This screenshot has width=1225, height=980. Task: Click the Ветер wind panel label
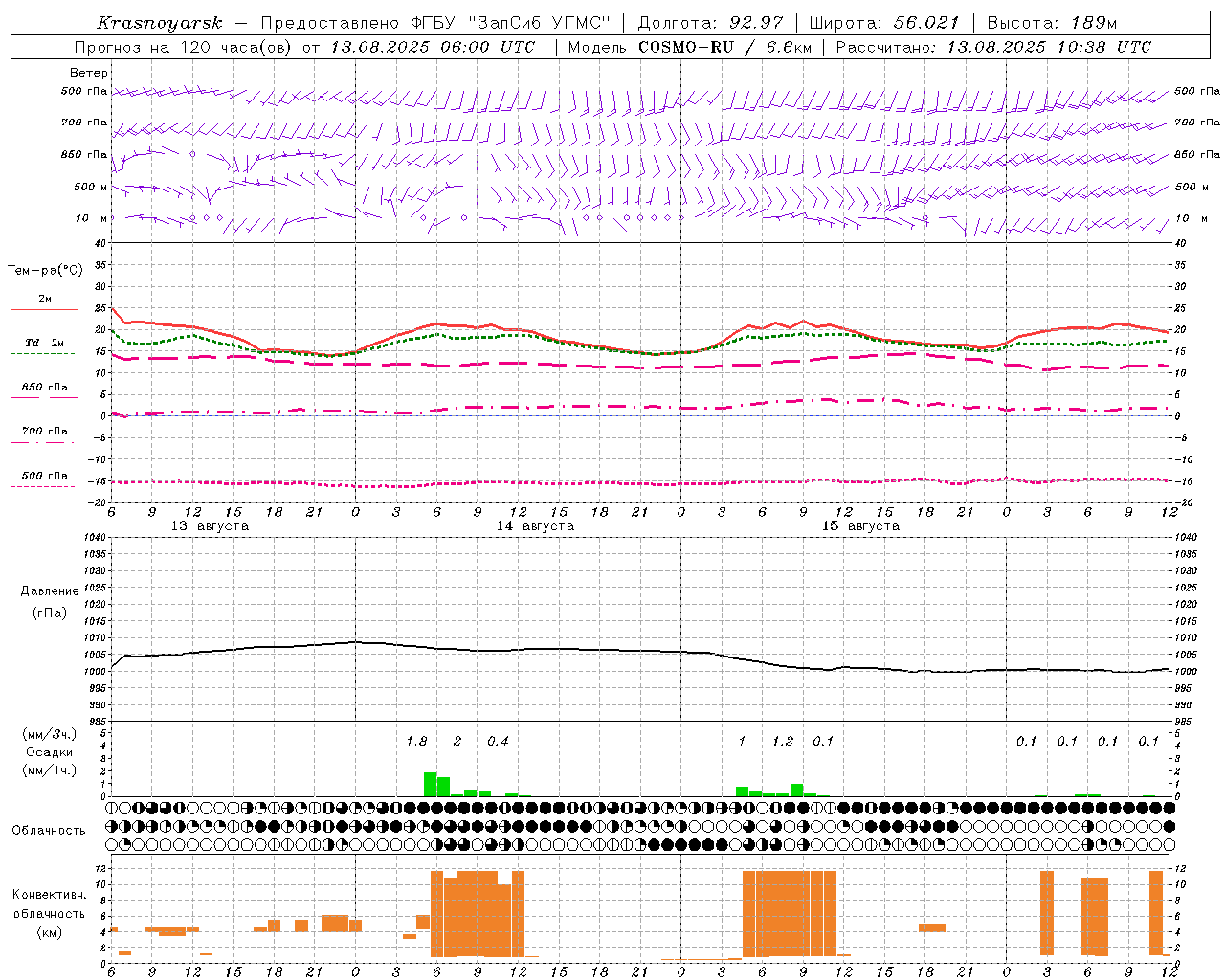tap(89, 73)
